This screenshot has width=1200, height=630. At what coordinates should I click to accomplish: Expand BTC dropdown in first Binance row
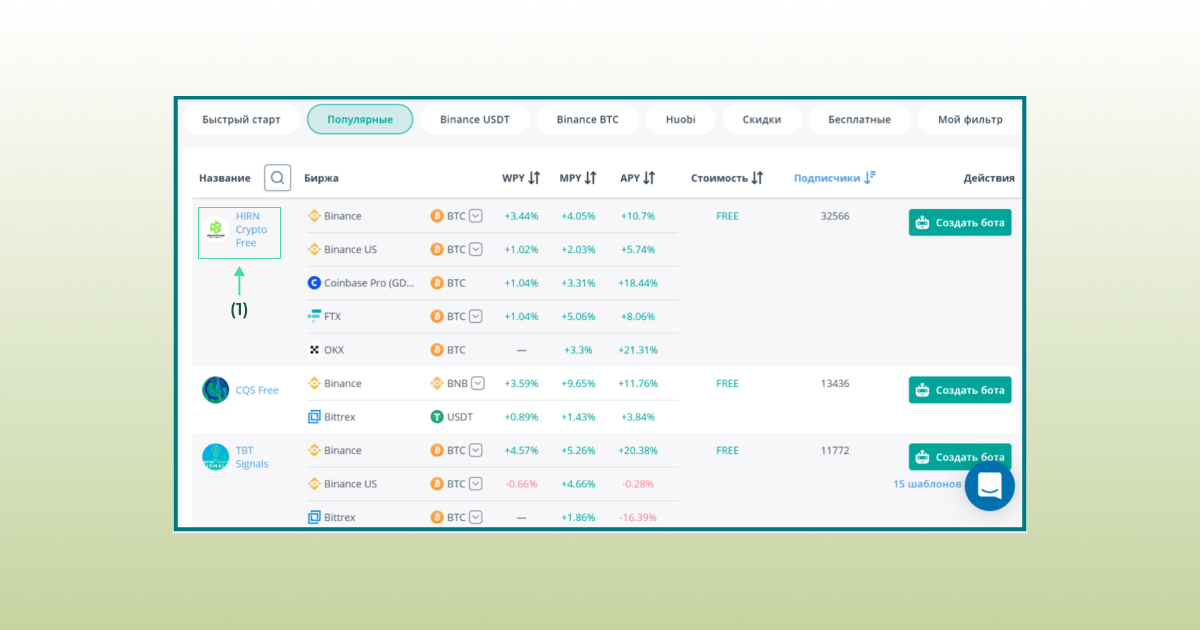pyautogui.click(x=476, y=216)
